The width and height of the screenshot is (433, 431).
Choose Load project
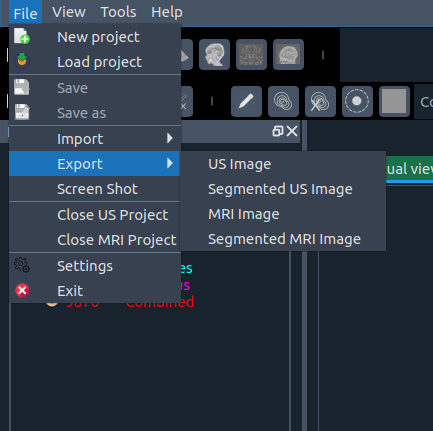(95, 62)
